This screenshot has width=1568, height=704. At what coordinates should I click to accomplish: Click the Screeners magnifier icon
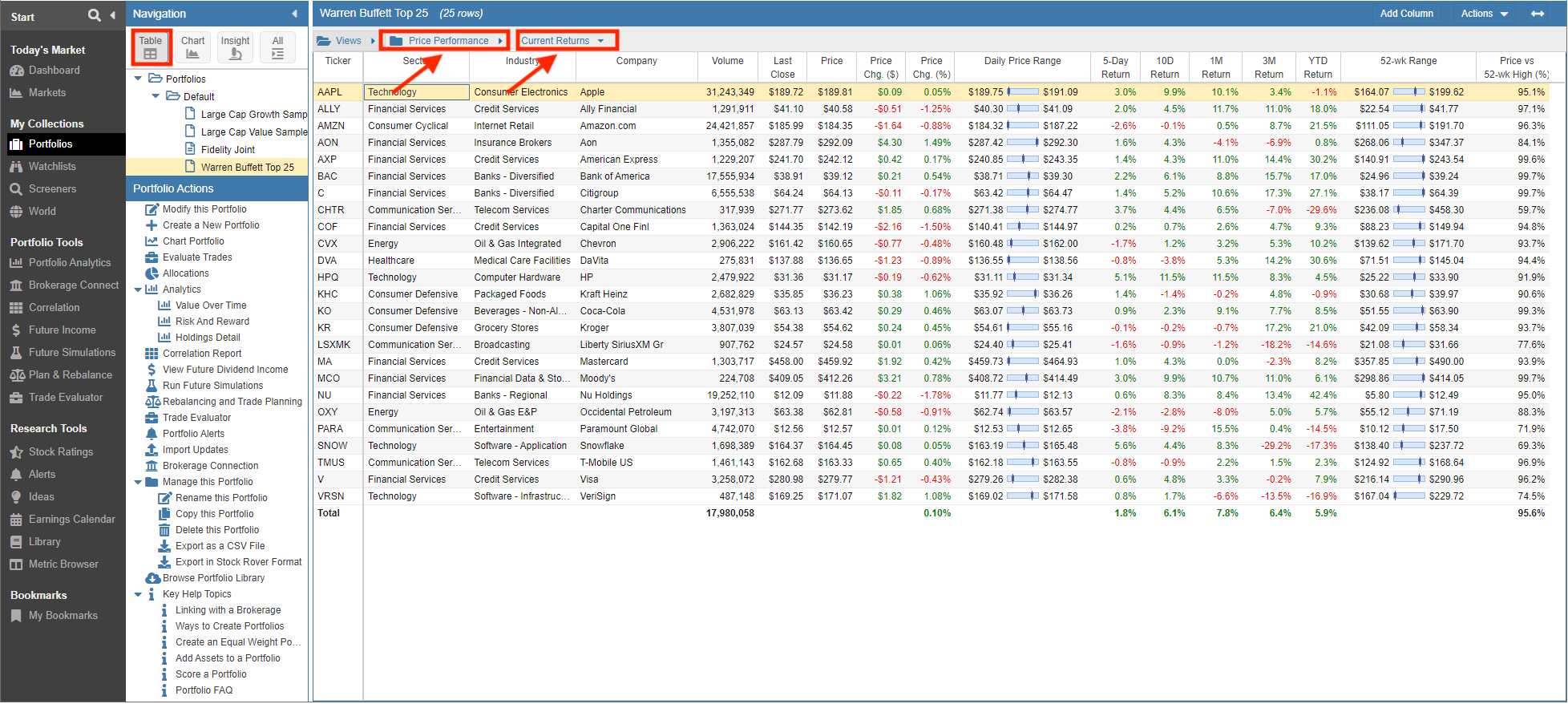17,189
